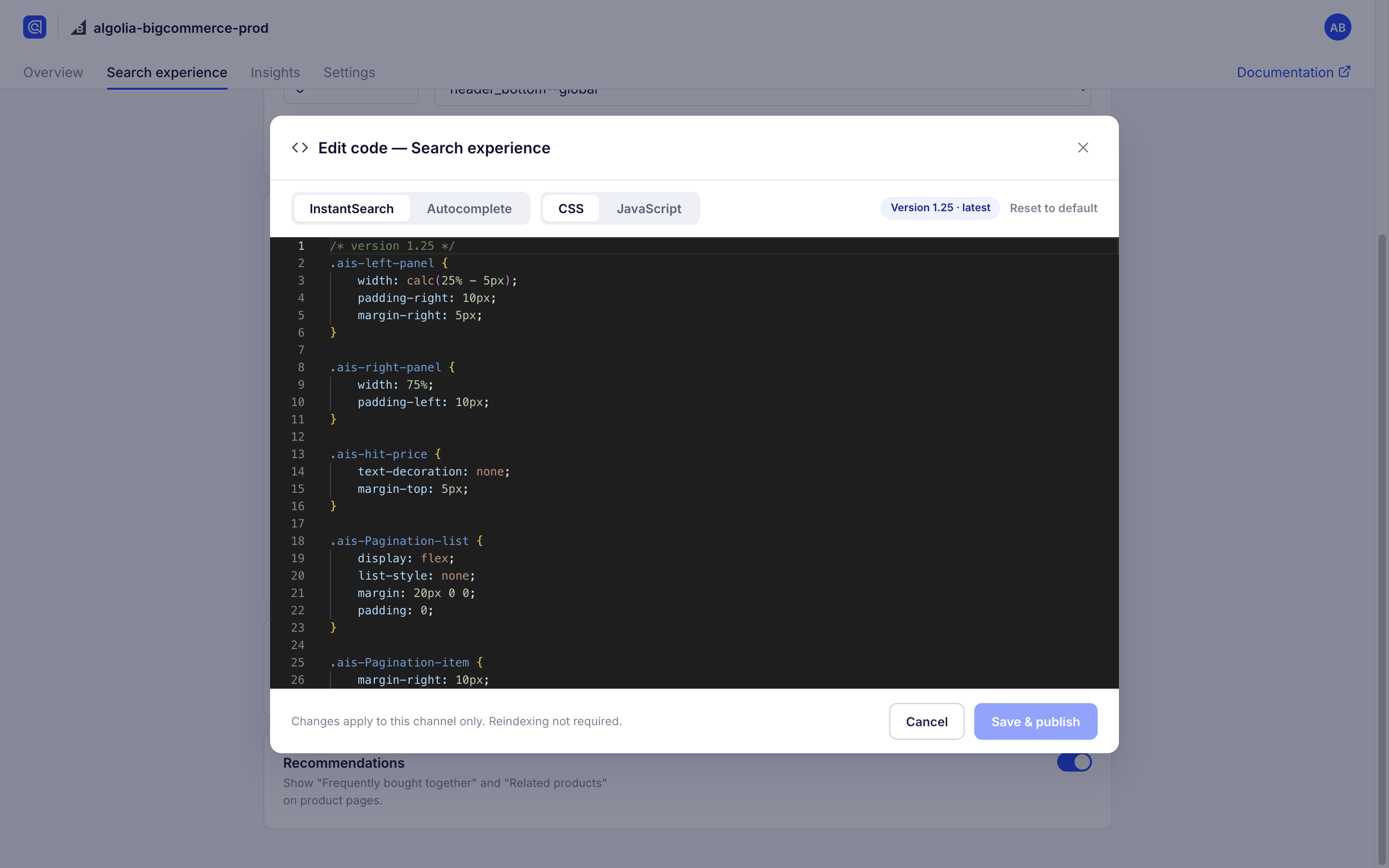Click line number 17 in the gutter

pyautogui.click(x=297, y=524)
